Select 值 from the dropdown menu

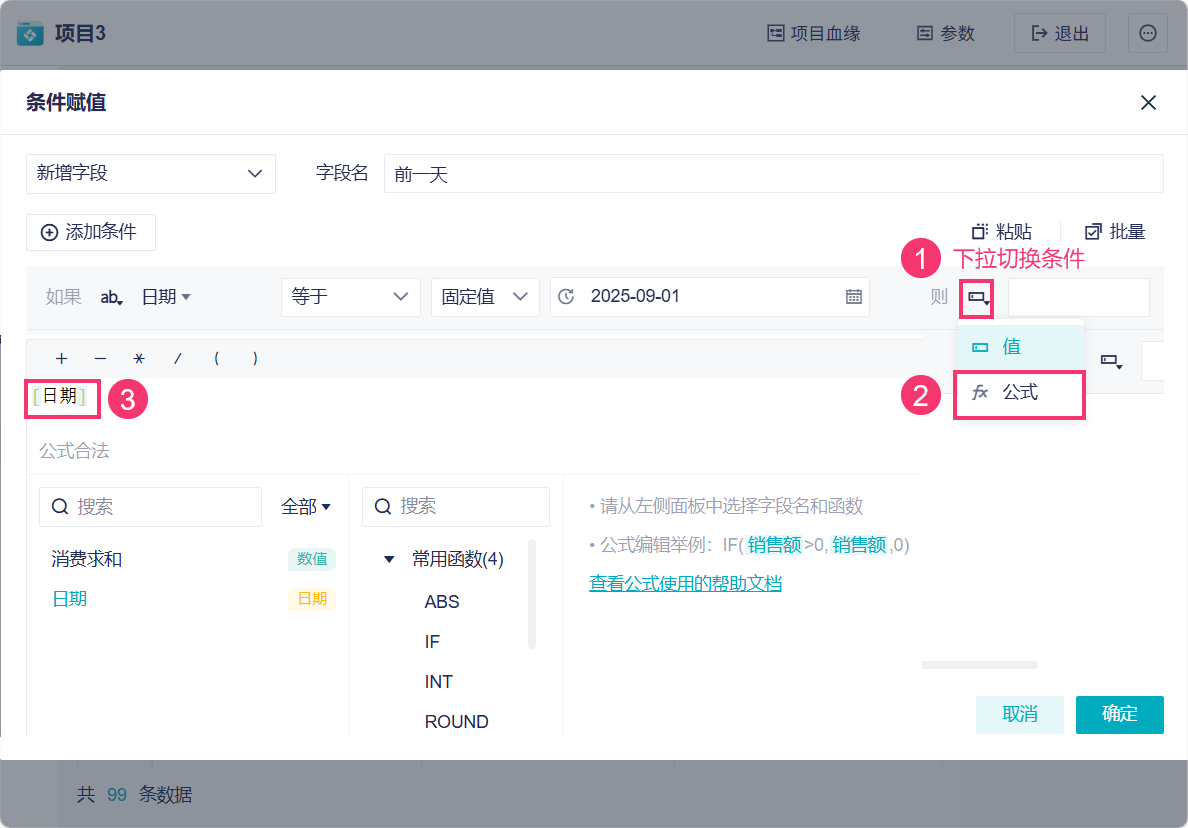[x=1021, y=347]
